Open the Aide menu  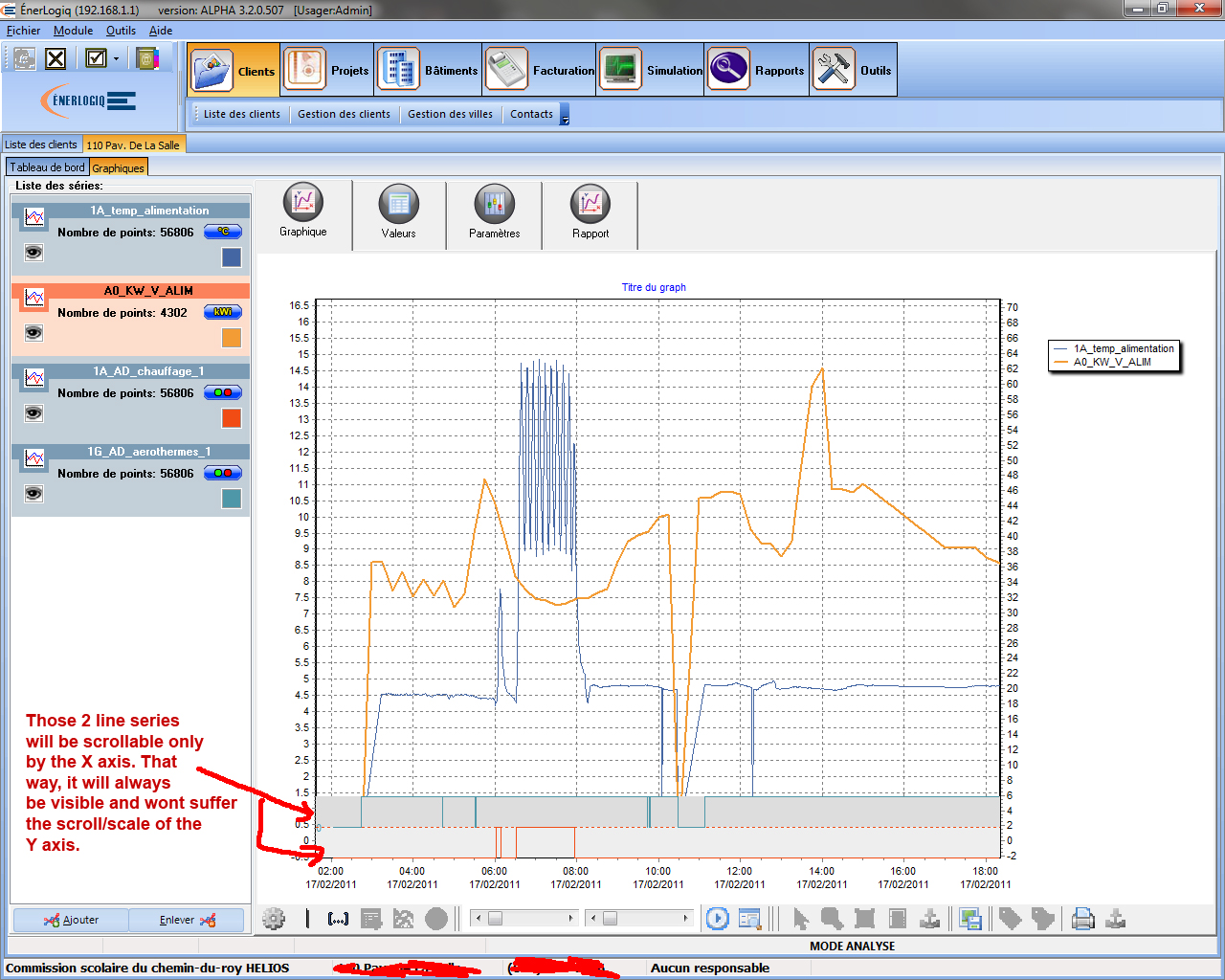click(161, 31)
